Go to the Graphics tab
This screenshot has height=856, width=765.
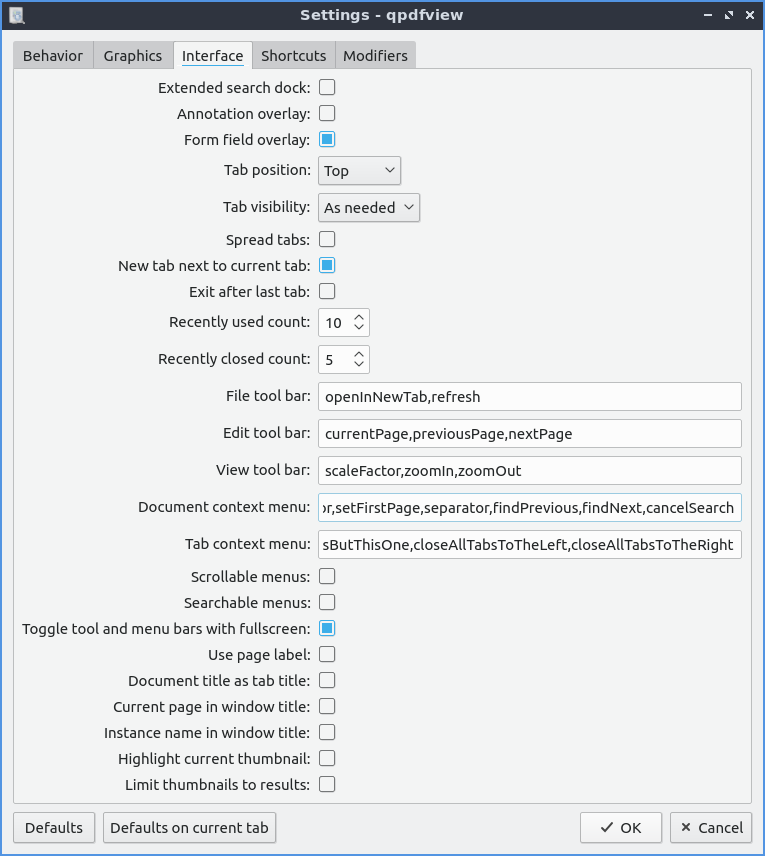133,56
